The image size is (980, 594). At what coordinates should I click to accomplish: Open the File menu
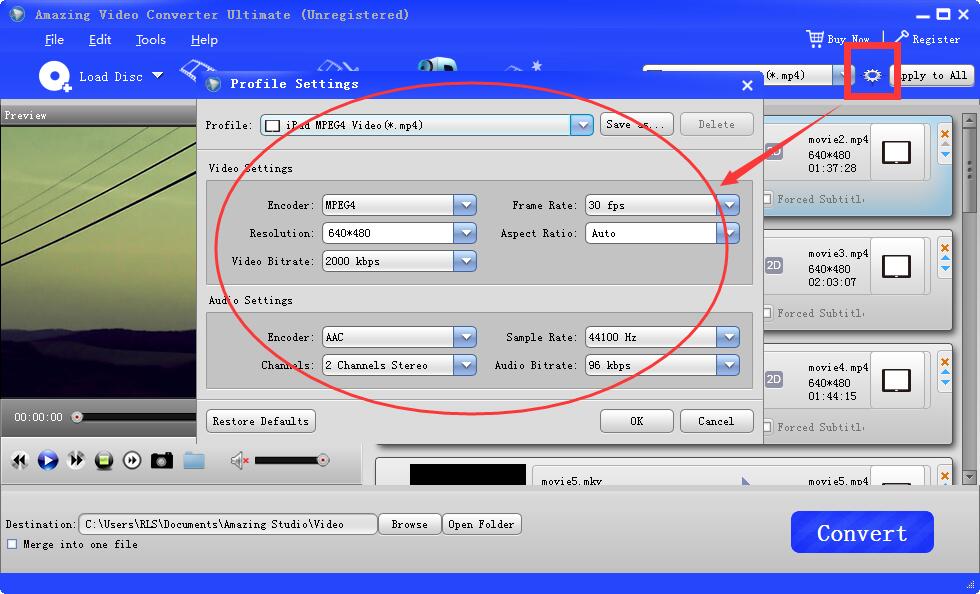click(54, 40)
